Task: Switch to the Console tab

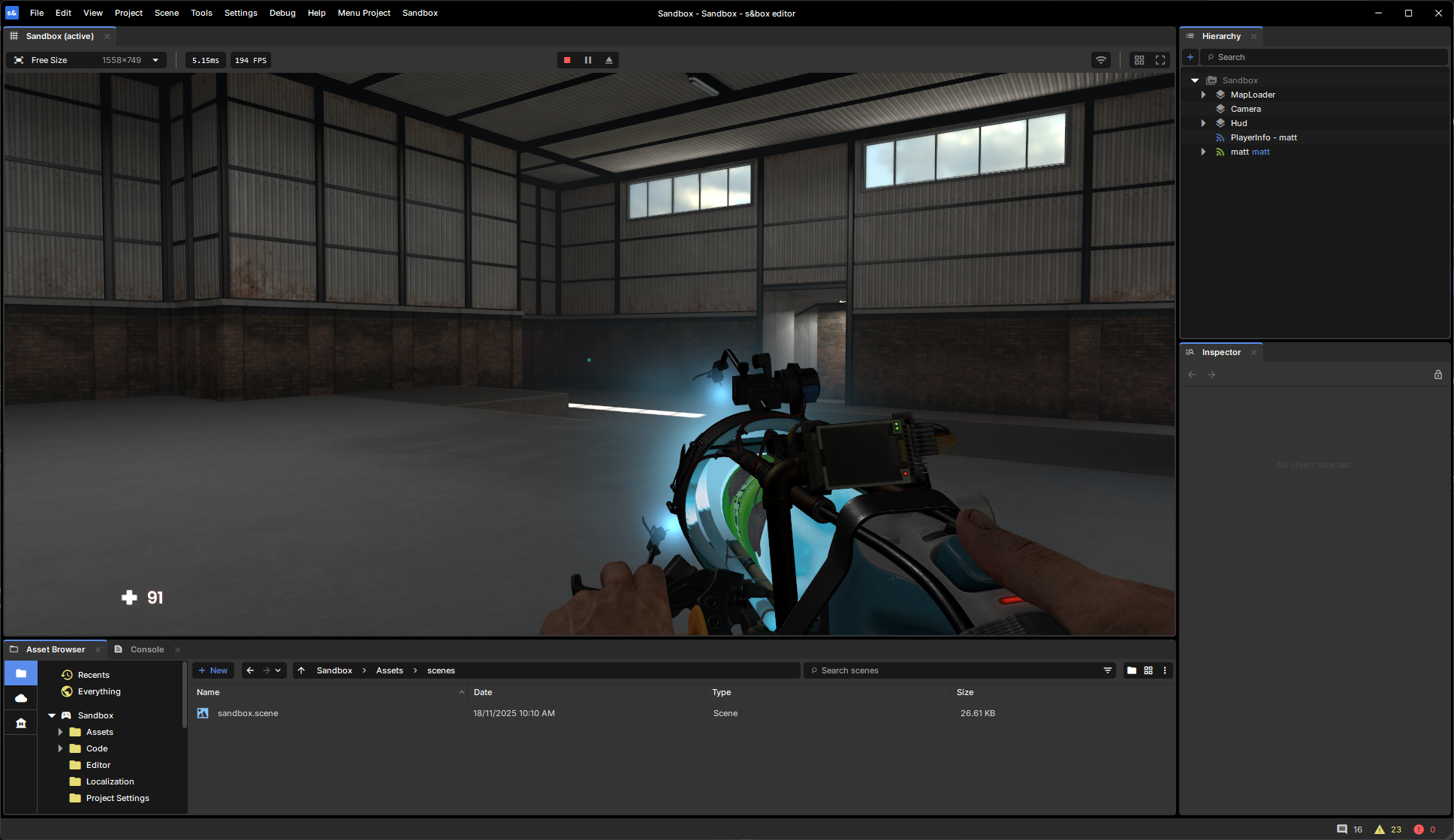Action: click(x=146, y=649)
